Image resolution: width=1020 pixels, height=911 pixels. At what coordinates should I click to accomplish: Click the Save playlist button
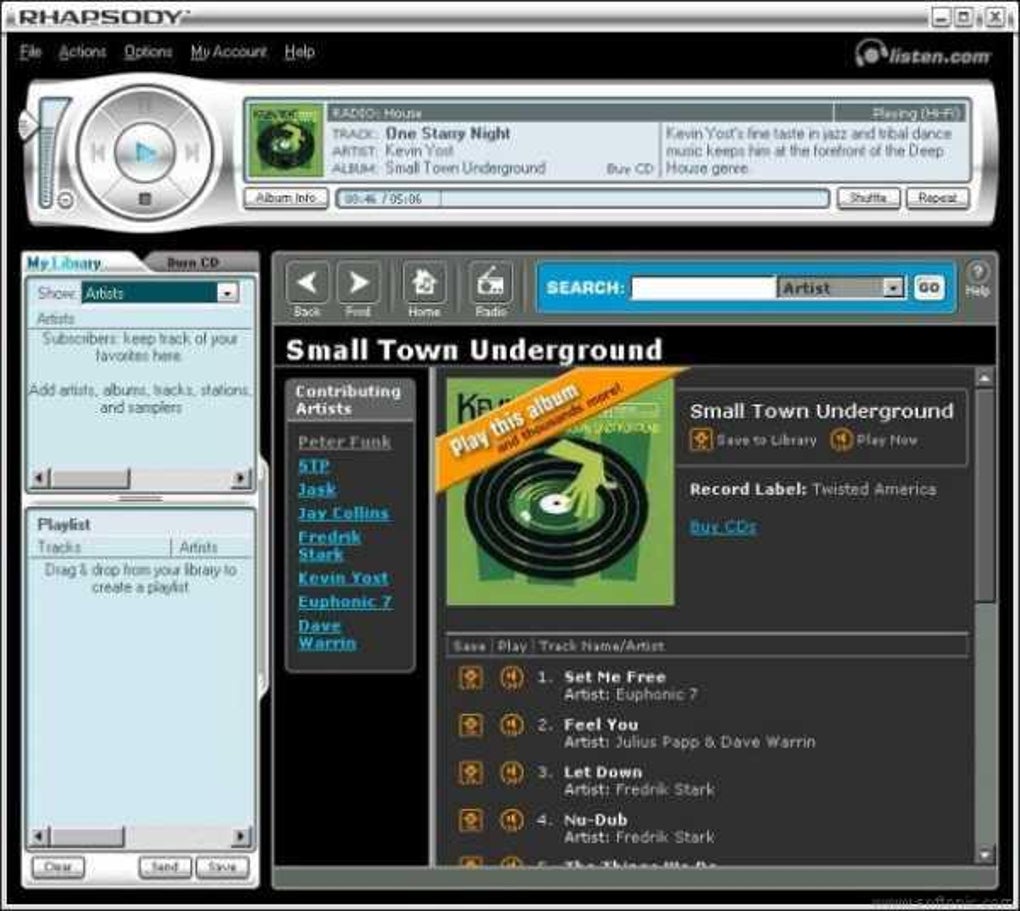click(222, 867)
